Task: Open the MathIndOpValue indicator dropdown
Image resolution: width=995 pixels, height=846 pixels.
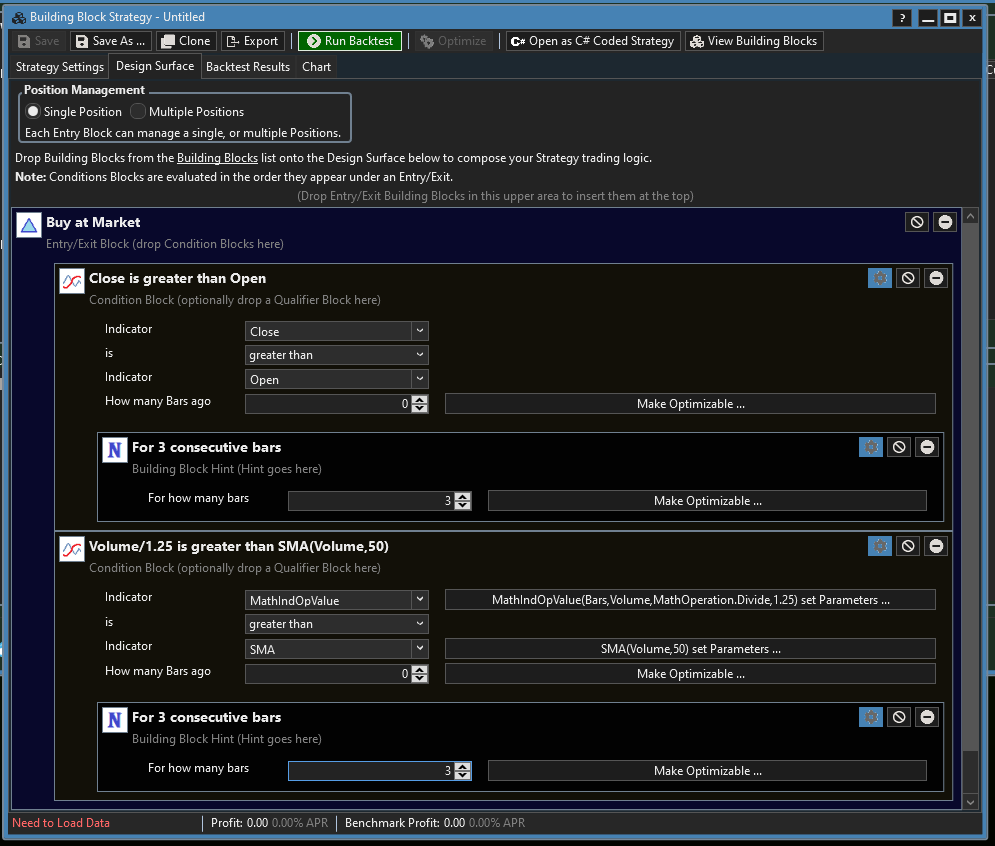Action: click(x=420, y=600)
